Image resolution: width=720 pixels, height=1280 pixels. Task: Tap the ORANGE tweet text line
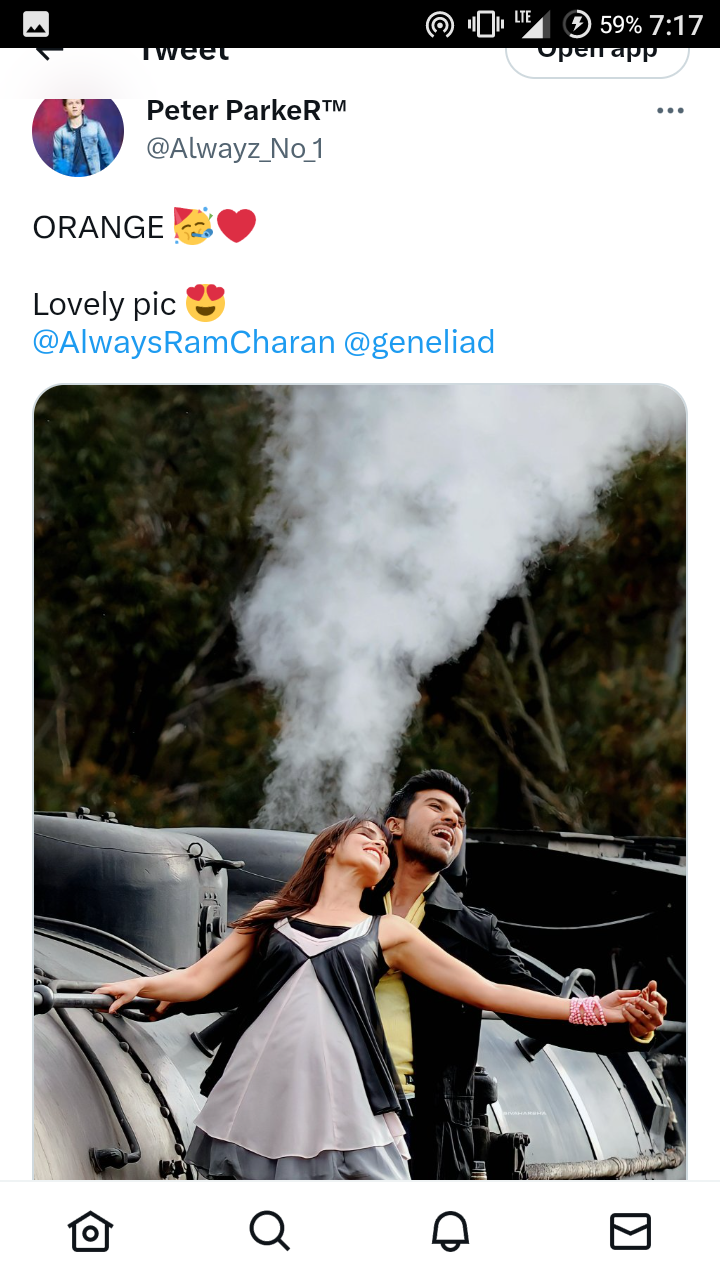click(x=145, y=227)
